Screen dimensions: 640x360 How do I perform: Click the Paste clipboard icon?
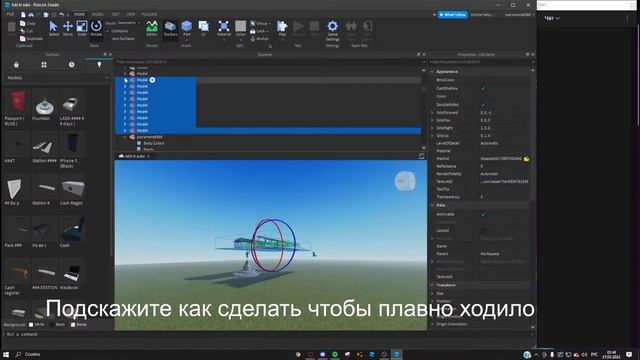point(12,29)
